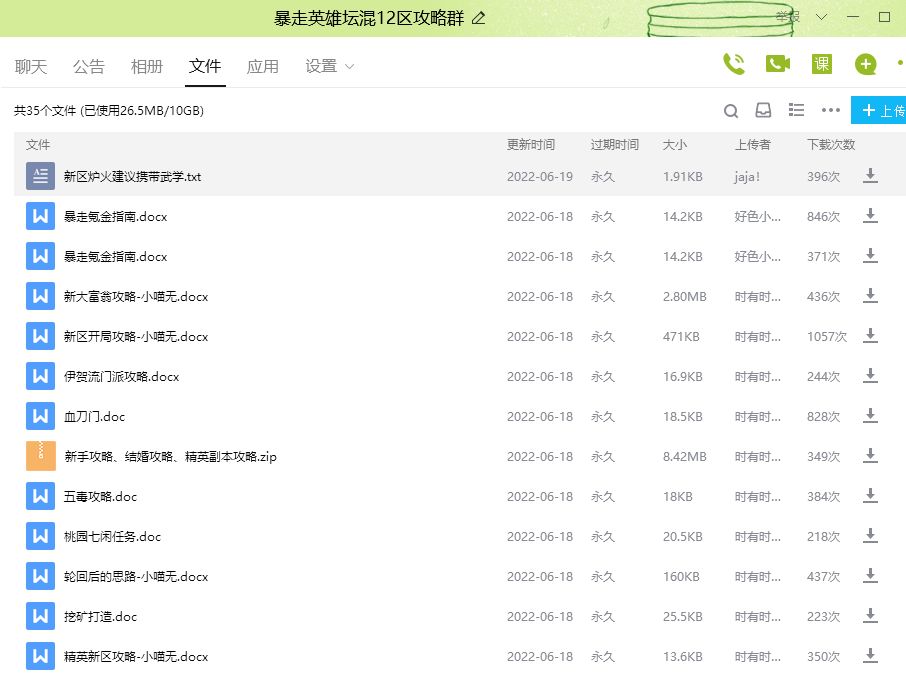Expand the 设置 dropdown arrow

[349, 66]
